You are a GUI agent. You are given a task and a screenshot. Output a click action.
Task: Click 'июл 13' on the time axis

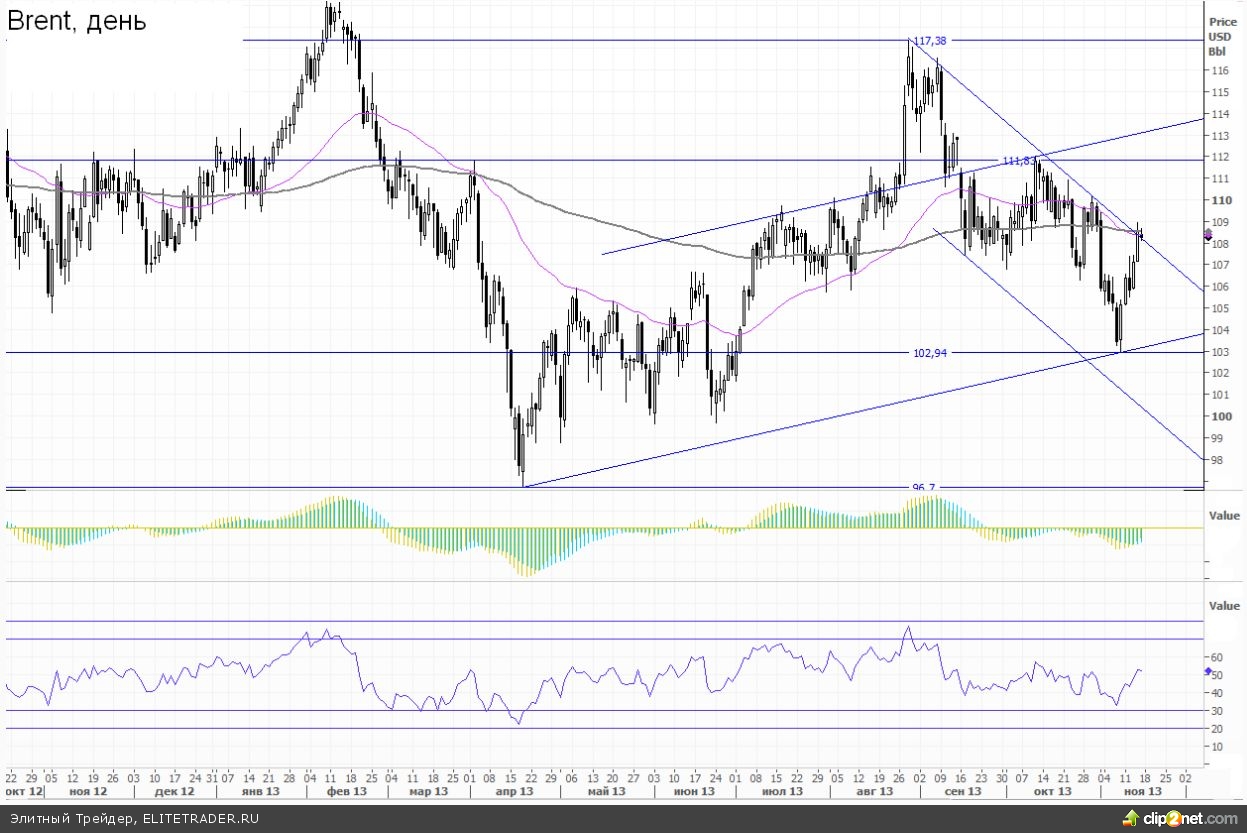(783, 791)
